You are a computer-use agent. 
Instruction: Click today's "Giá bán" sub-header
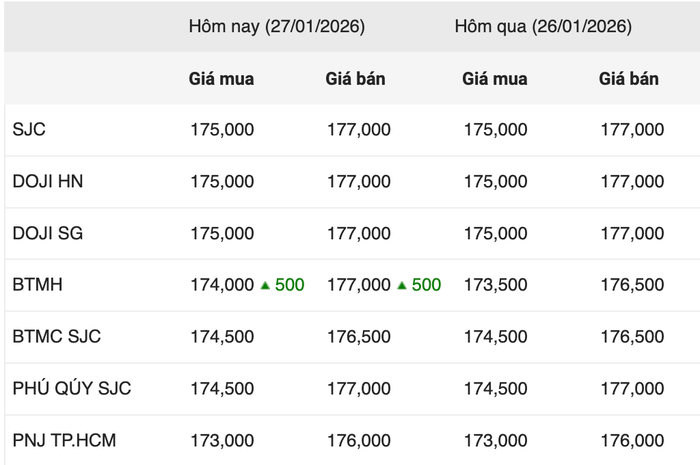click(x=355, y=78)
